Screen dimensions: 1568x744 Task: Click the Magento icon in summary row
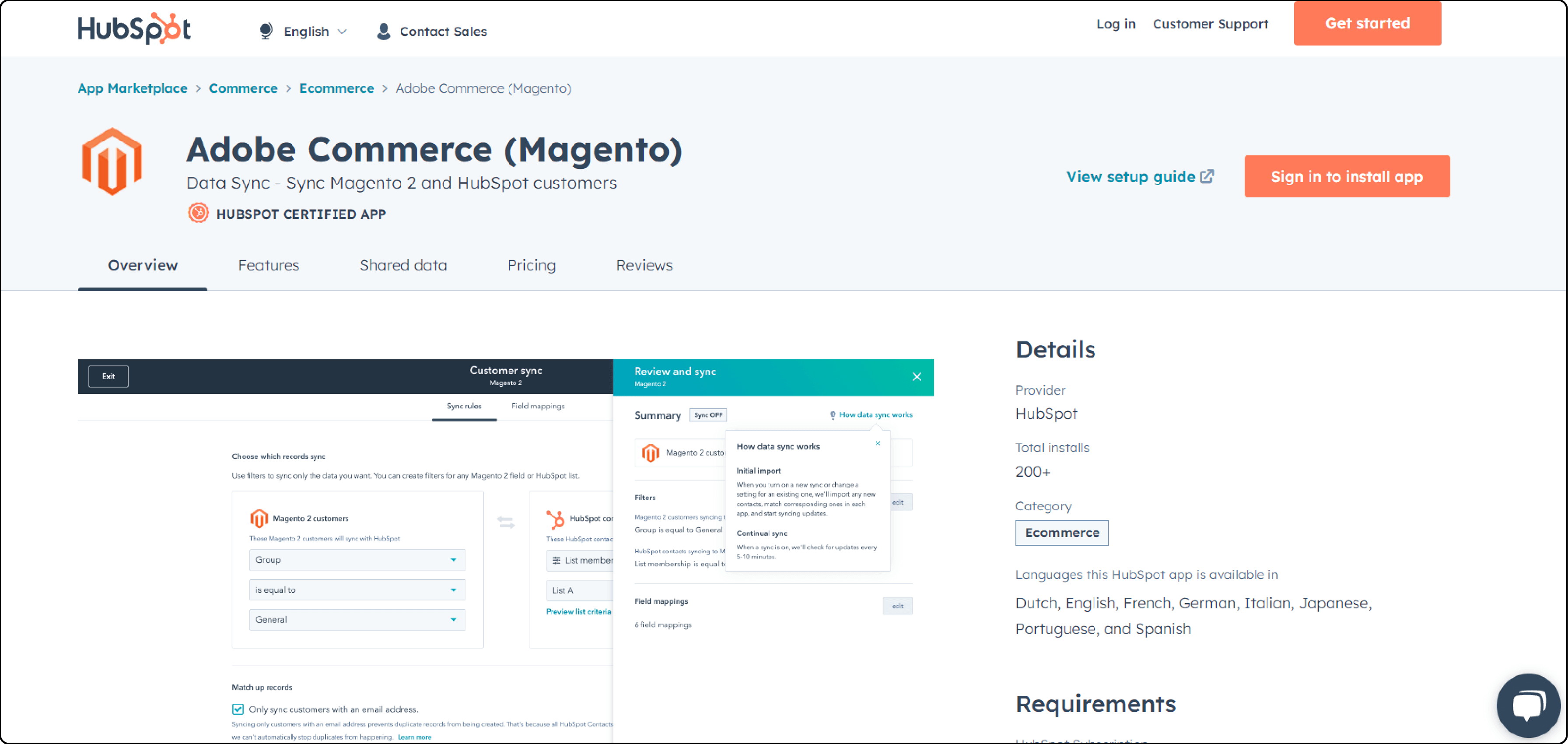point(650,453)
